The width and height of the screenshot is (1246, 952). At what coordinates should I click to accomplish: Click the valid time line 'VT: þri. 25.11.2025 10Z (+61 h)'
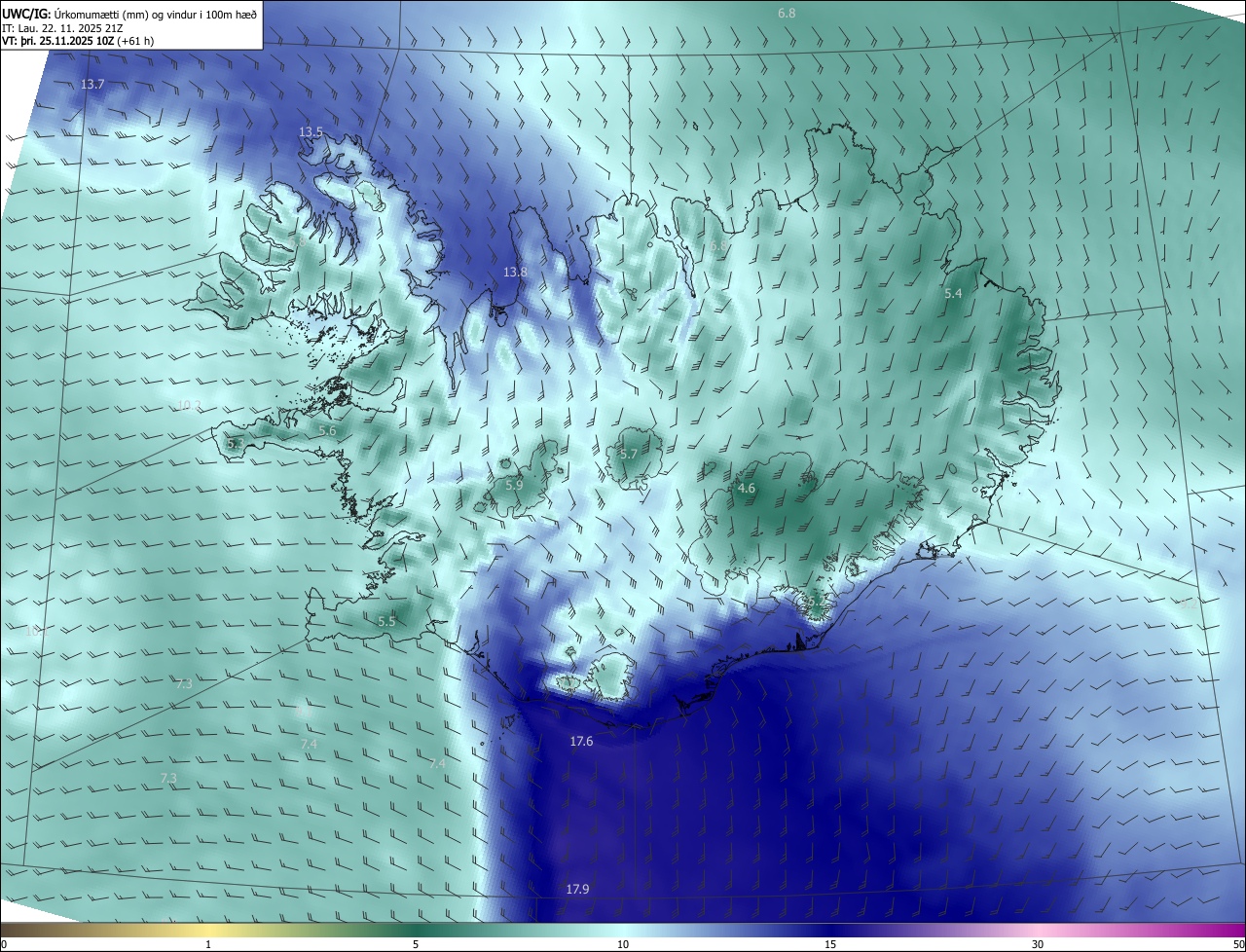point(78,41)
